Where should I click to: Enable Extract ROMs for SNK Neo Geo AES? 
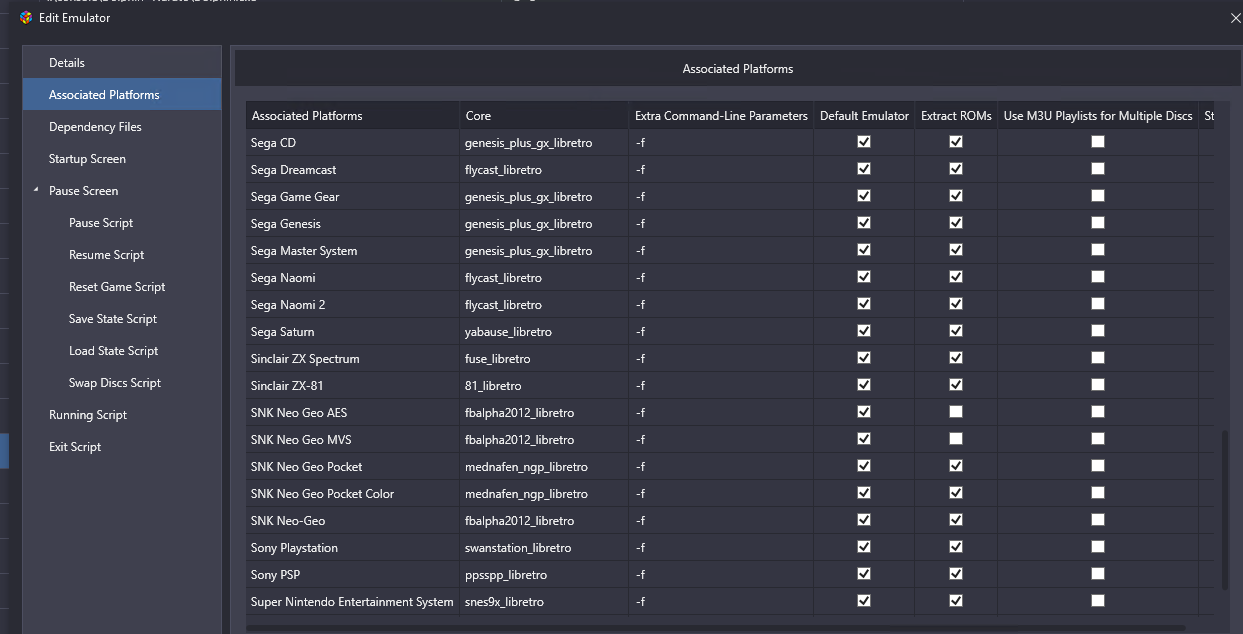[x=956, y=412]
